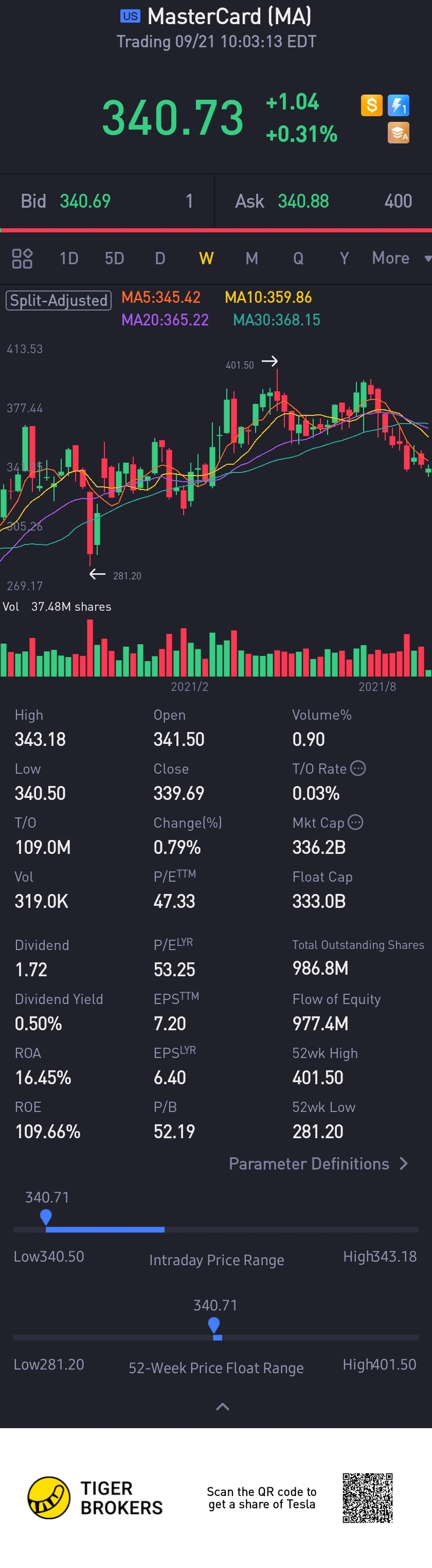Open the chart layout grid icon

pyautogui.click(x=22, y=258)
